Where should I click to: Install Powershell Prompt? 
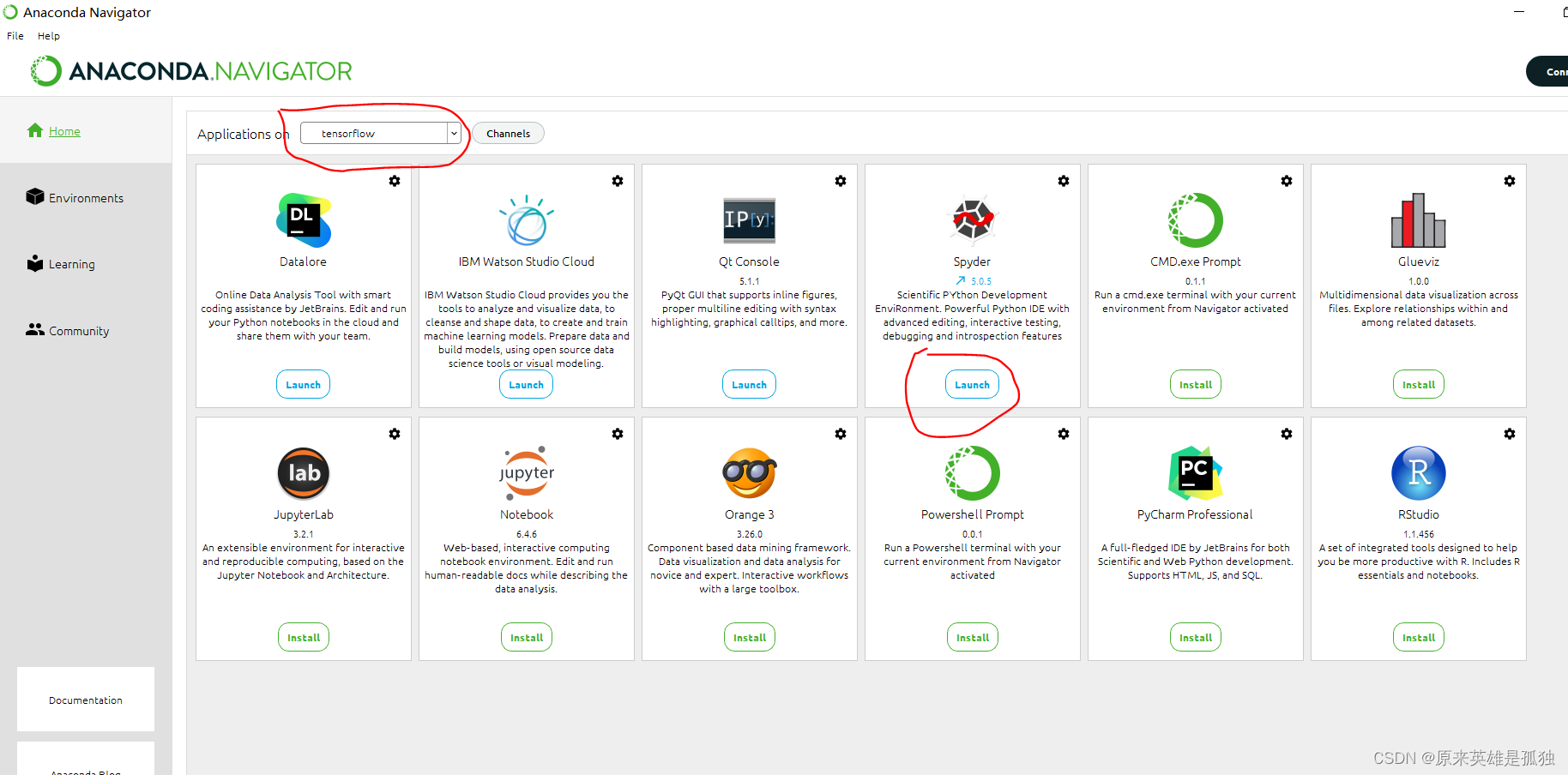click(x=973, y=637)
